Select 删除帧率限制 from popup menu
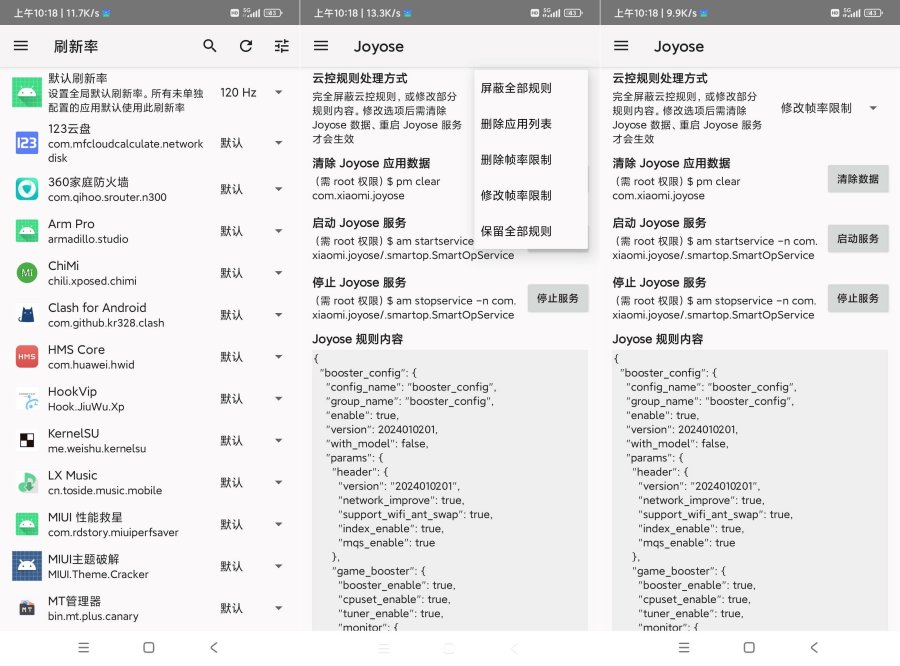 [x=531, y=160]
